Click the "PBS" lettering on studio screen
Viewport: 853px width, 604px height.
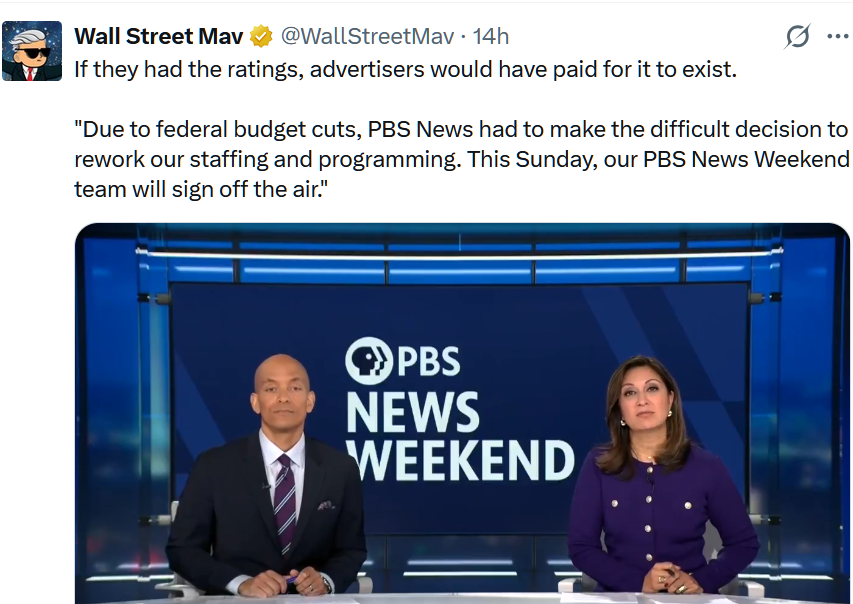pos(429,359)
